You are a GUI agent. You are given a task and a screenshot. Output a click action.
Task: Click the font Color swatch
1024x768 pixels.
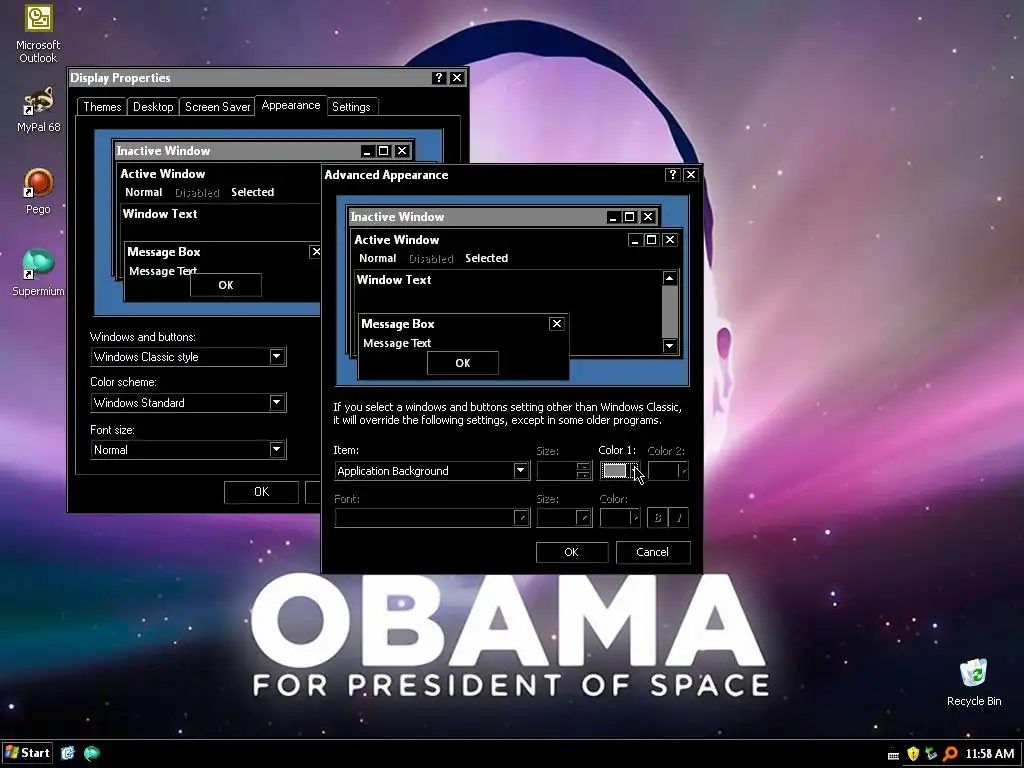[x=620, y=518]
